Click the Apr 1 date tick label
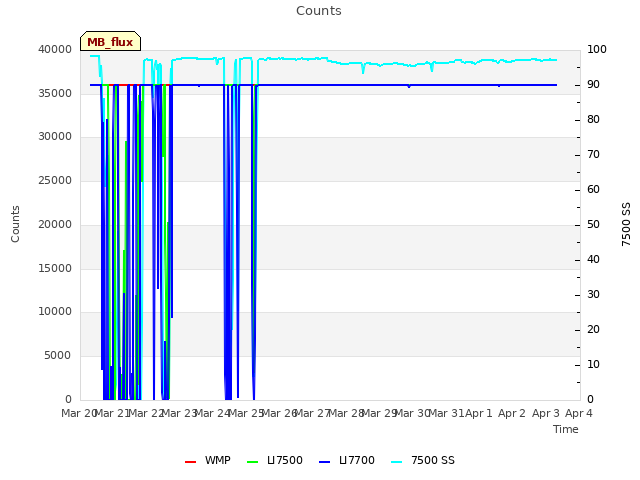The image size is (640, 480). (x=479, y=413)
